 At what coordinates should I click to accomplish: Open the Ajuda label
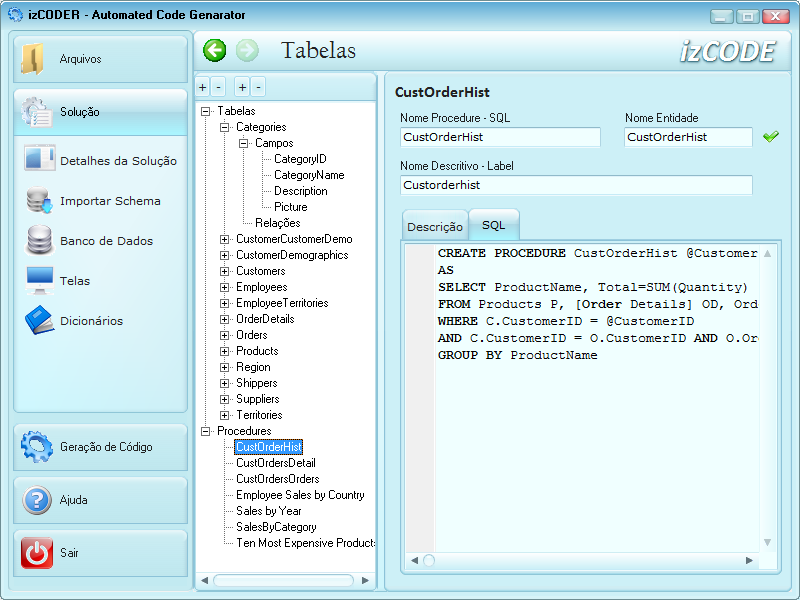point(73,500)
